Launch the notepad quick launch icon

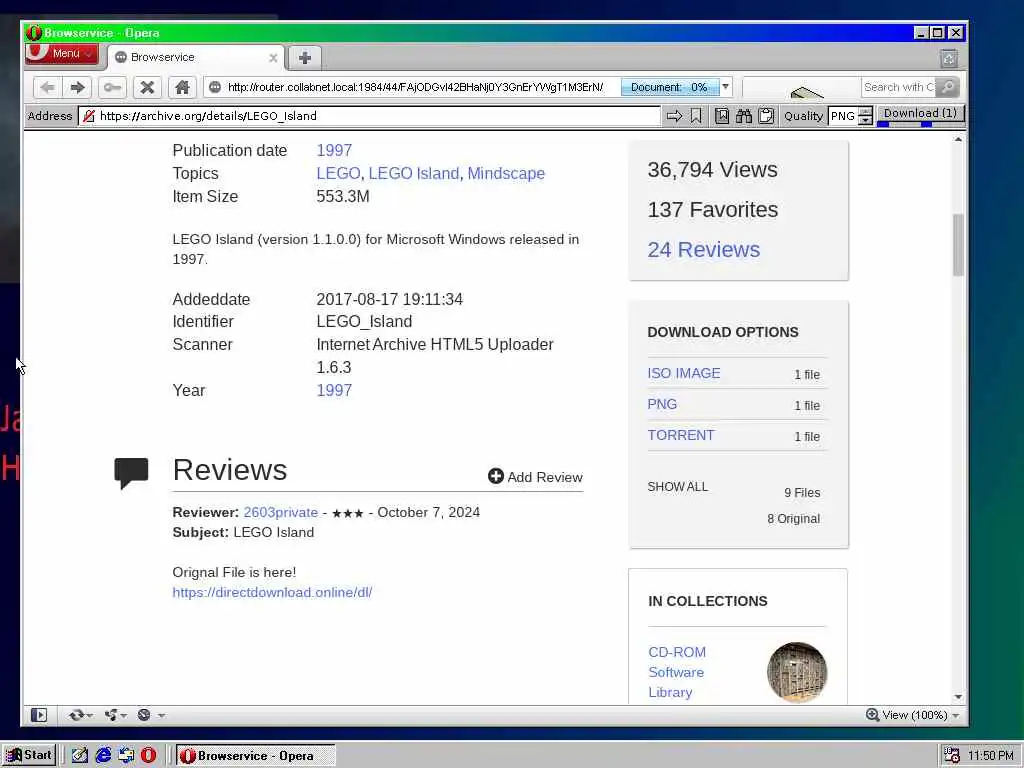(x=80, y=756)
